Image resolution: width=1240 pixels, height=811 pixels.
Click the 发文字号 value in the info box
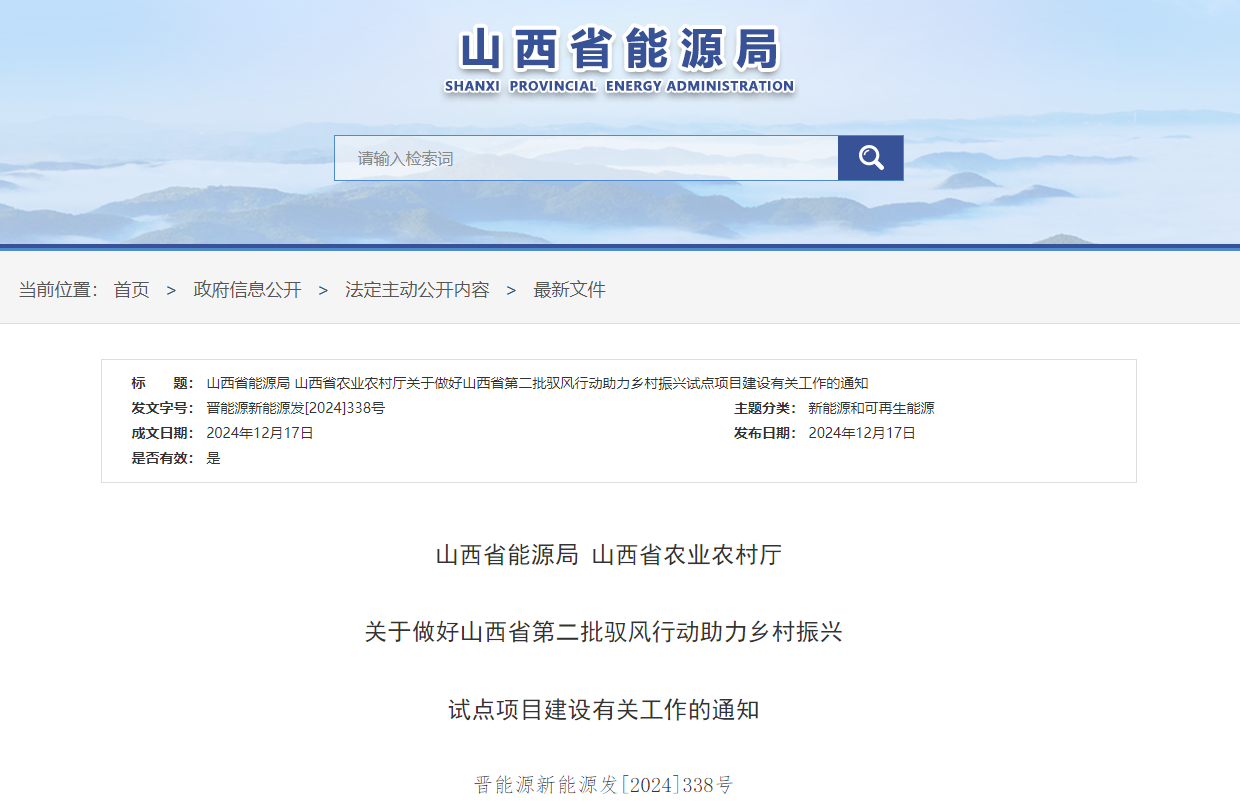(x=295, y=408)
